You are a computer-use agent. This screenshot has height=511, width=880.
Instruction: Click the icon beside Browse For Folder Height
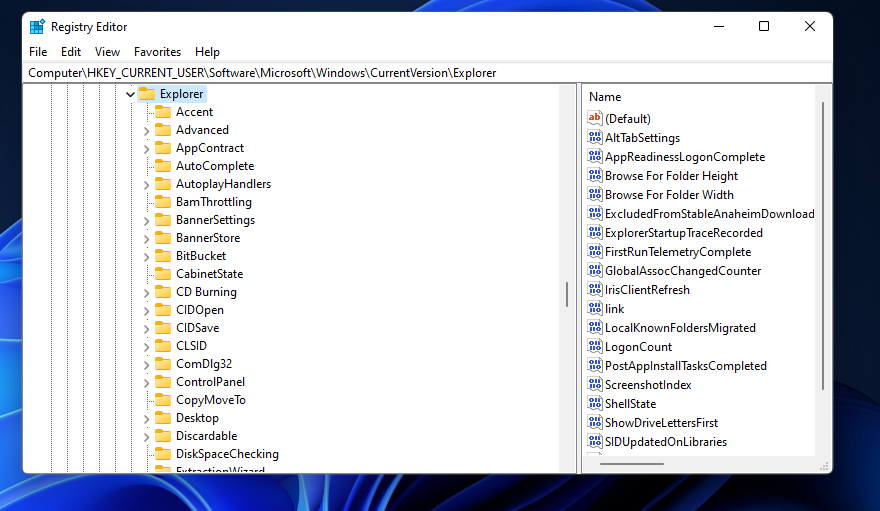(595, 175)
